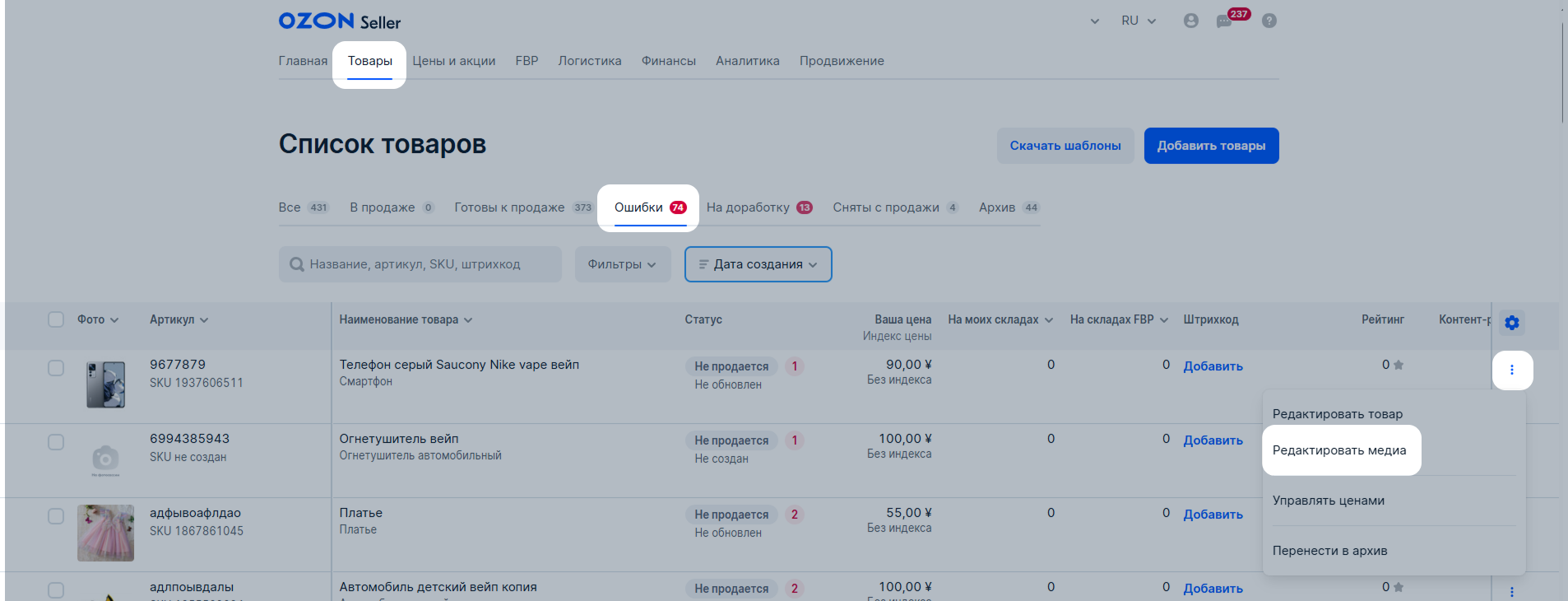Viewport: 1568px width, 601px height.
Task: Switch to the На доработку tab
Action: [758, 207]
